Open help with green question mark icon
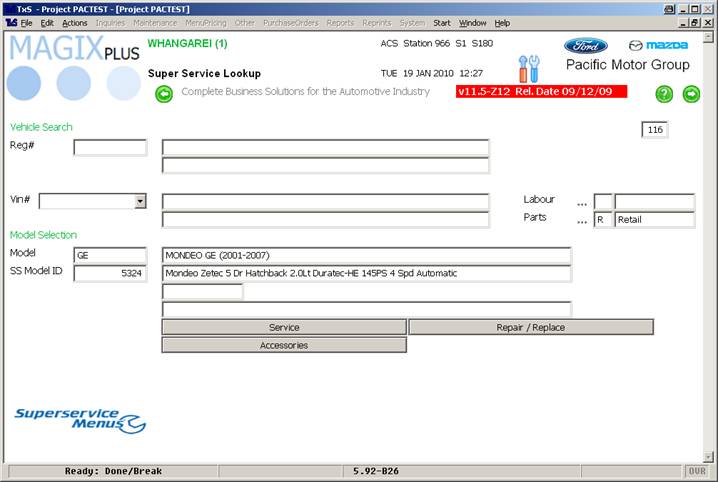718x482 pixels. pyautogui.click(x=664, y=94)
